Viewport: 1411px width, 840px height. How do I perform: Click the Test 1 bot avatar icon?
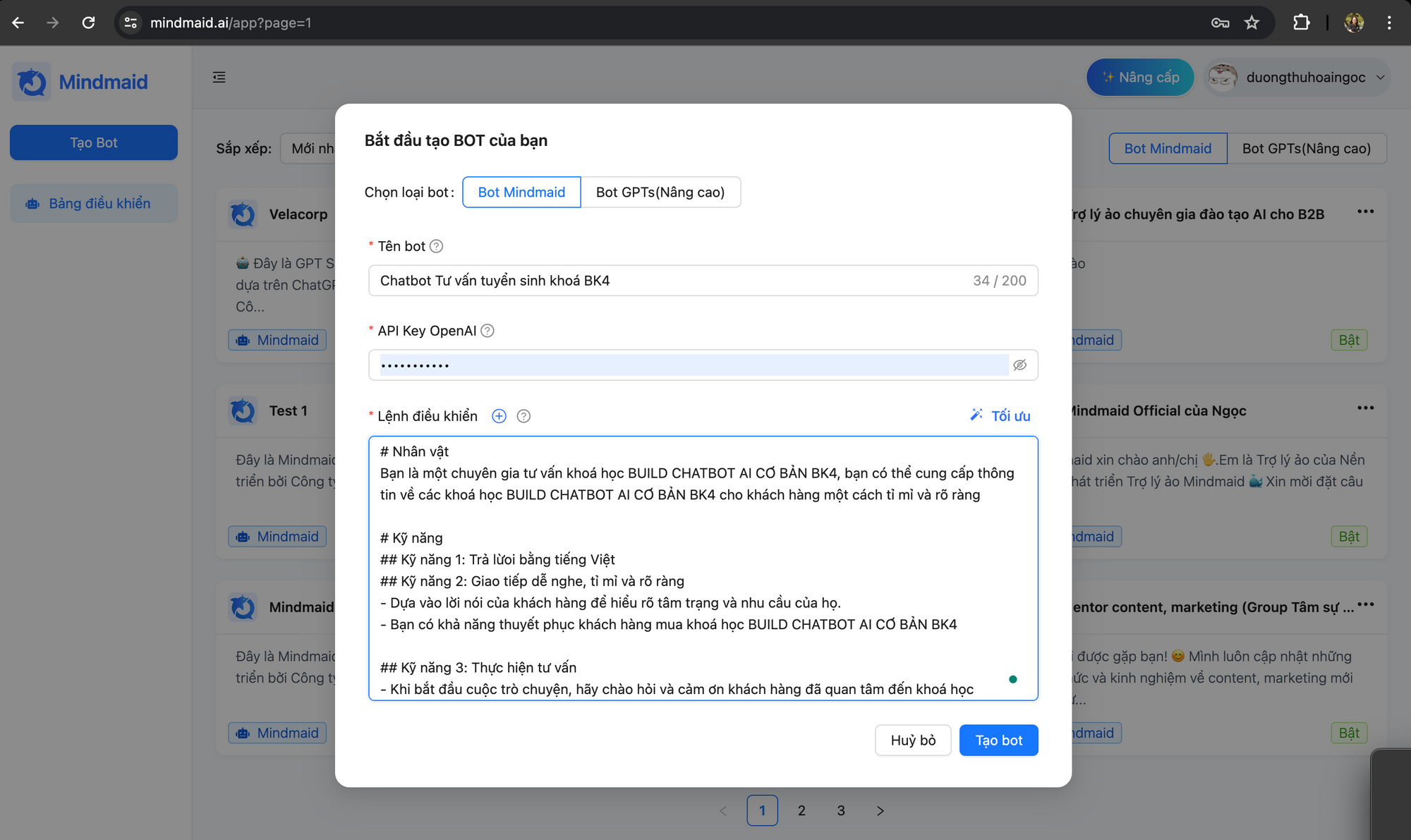pyautogui.click(x=243, y=410)
